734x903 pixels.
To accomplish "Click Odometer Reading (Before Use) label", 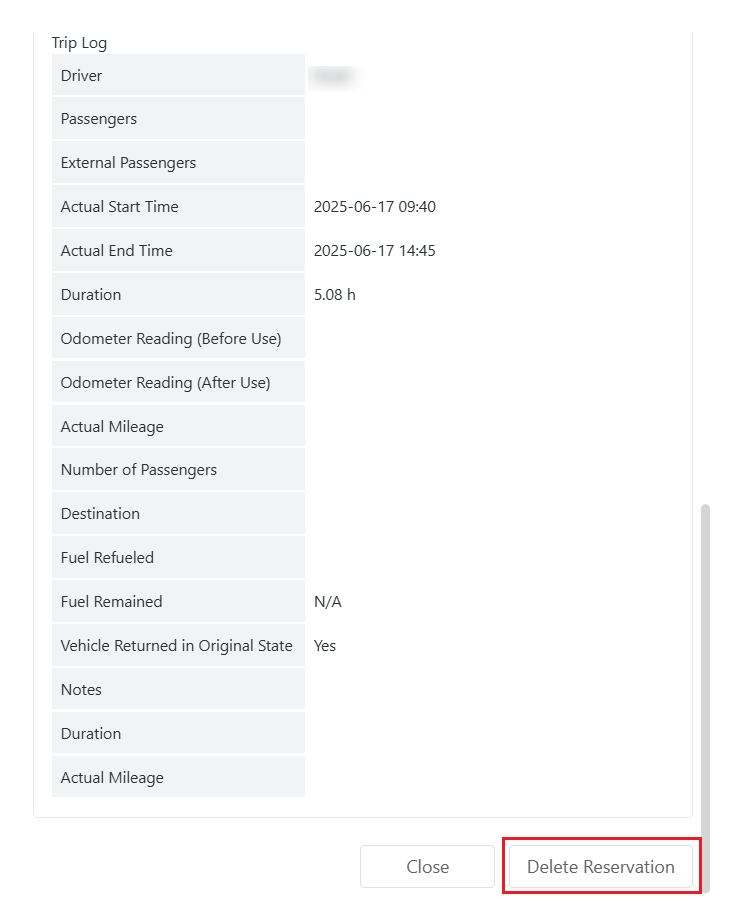I will [171, 339].
